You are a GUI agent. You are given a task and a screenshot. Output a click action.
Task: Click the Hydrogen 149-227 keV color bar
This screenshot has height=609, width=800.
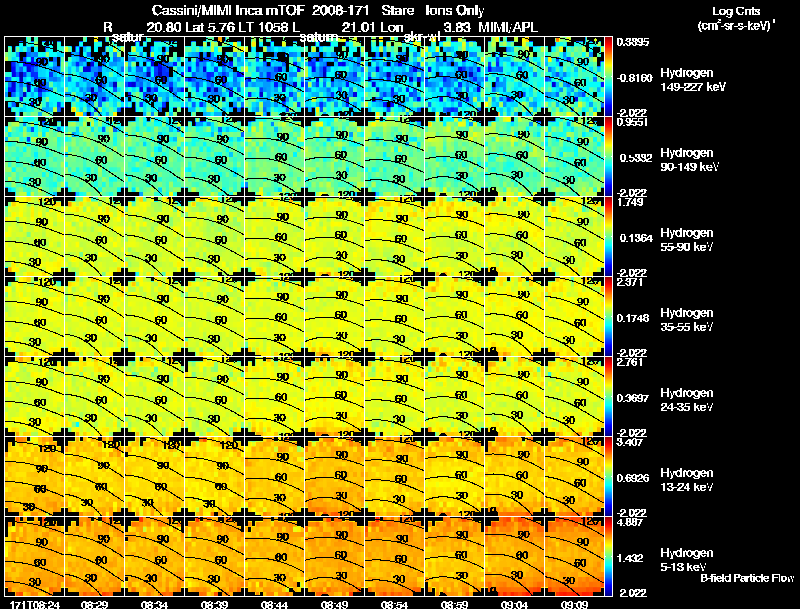[608, 77]
